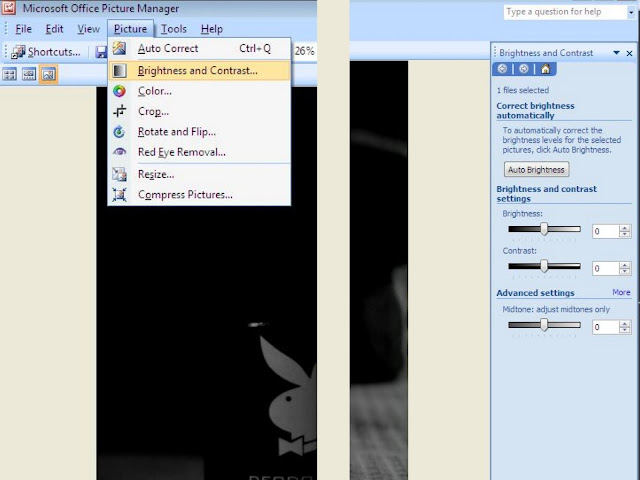Open the Help menu
640x480 pixels.
coord(211,29)
